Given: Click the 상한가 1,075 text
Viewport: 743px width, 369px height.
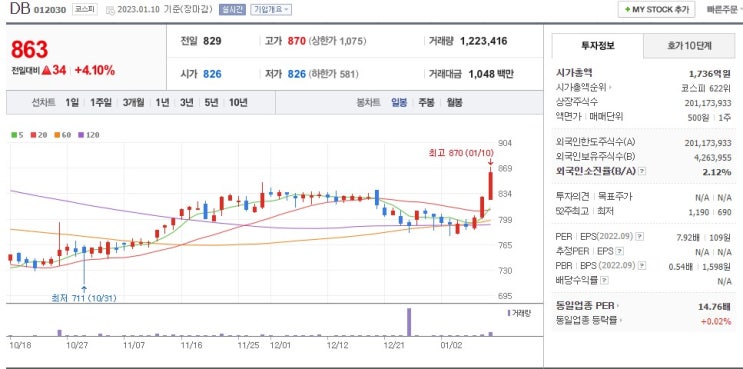Looking at the screenshot, I should [x=337, y=41].
